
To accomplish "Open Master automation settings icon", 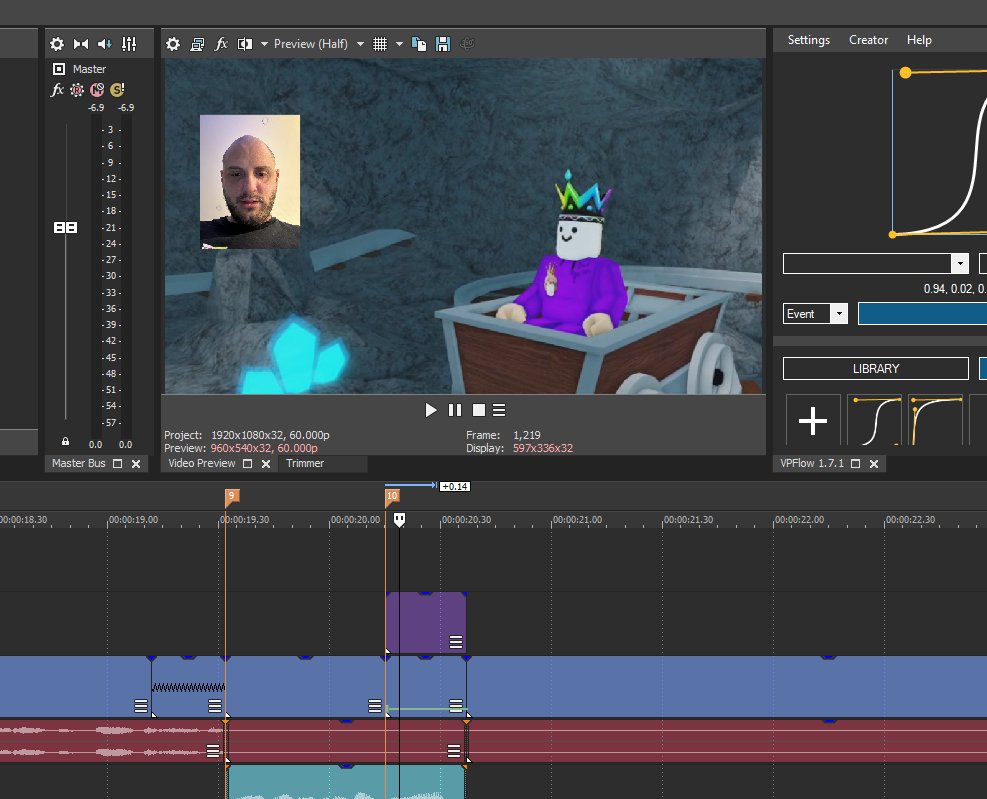I will pyautogui.click(x=77, y=89).
